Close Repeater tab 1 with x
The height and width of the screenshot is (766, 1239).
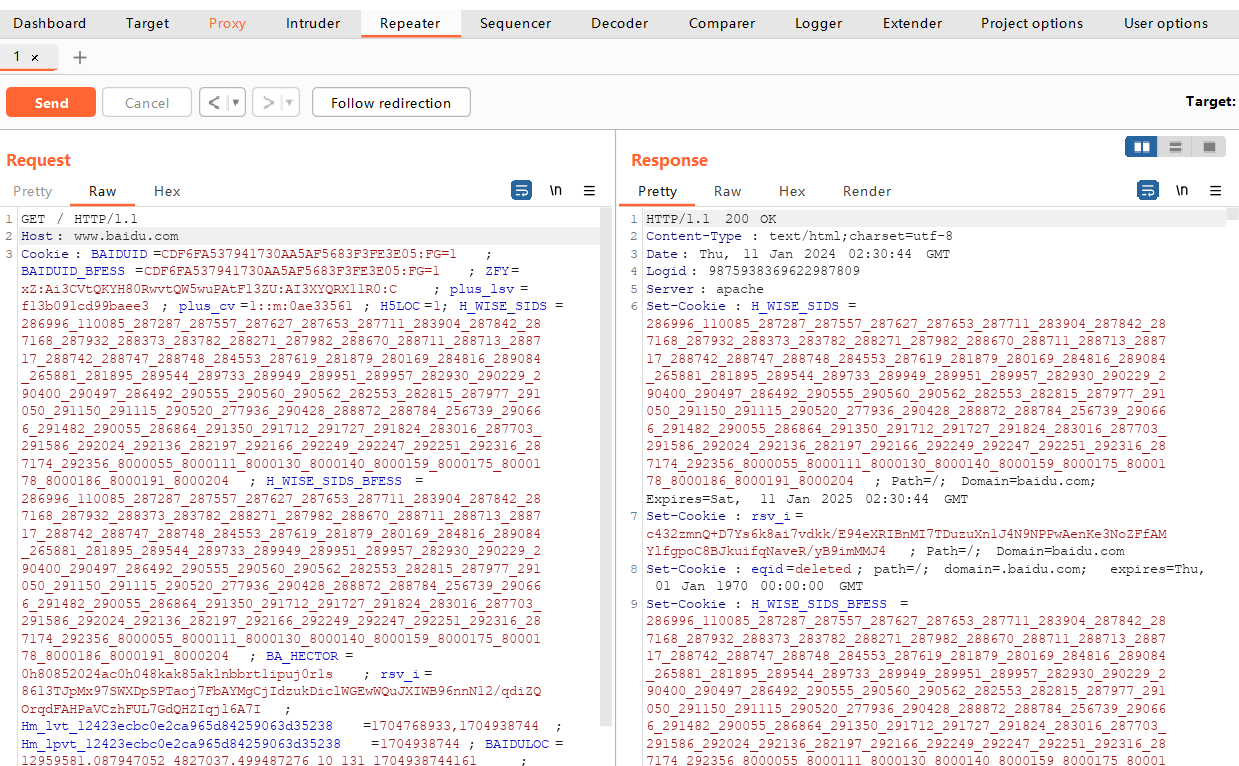pos(35,58)
